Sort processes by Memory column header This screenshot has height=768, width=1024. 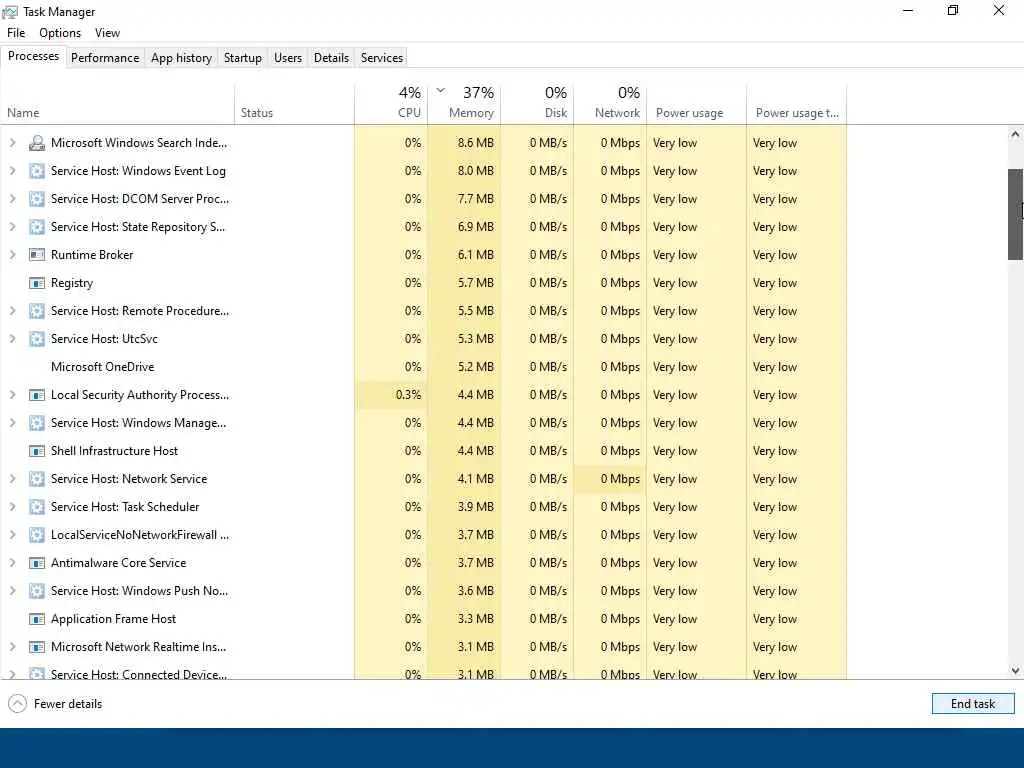464,104
